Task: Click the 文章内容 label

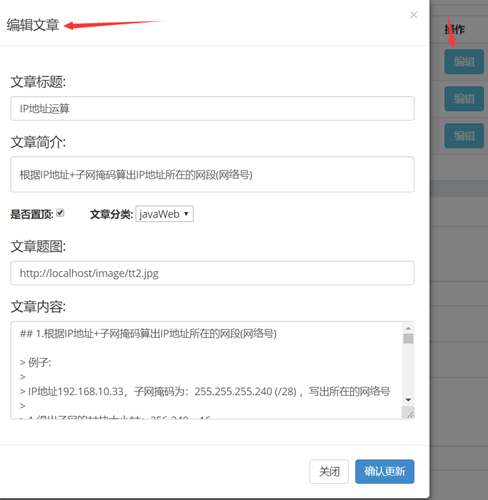Action: (38, 306)
